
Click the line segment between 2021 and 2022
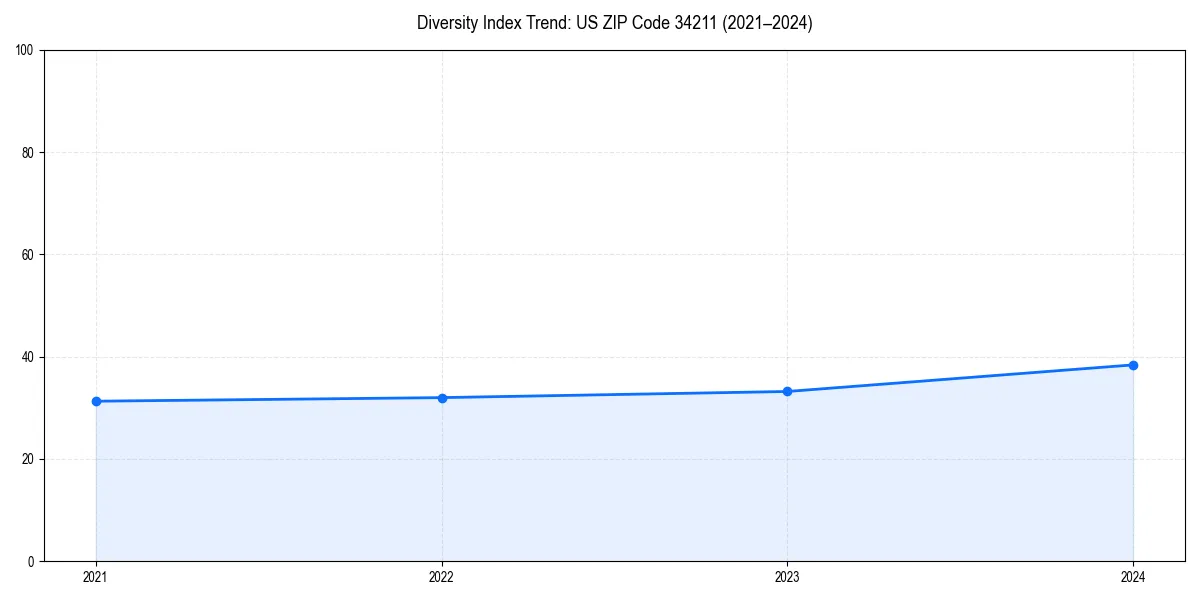(x=270, y=399)
